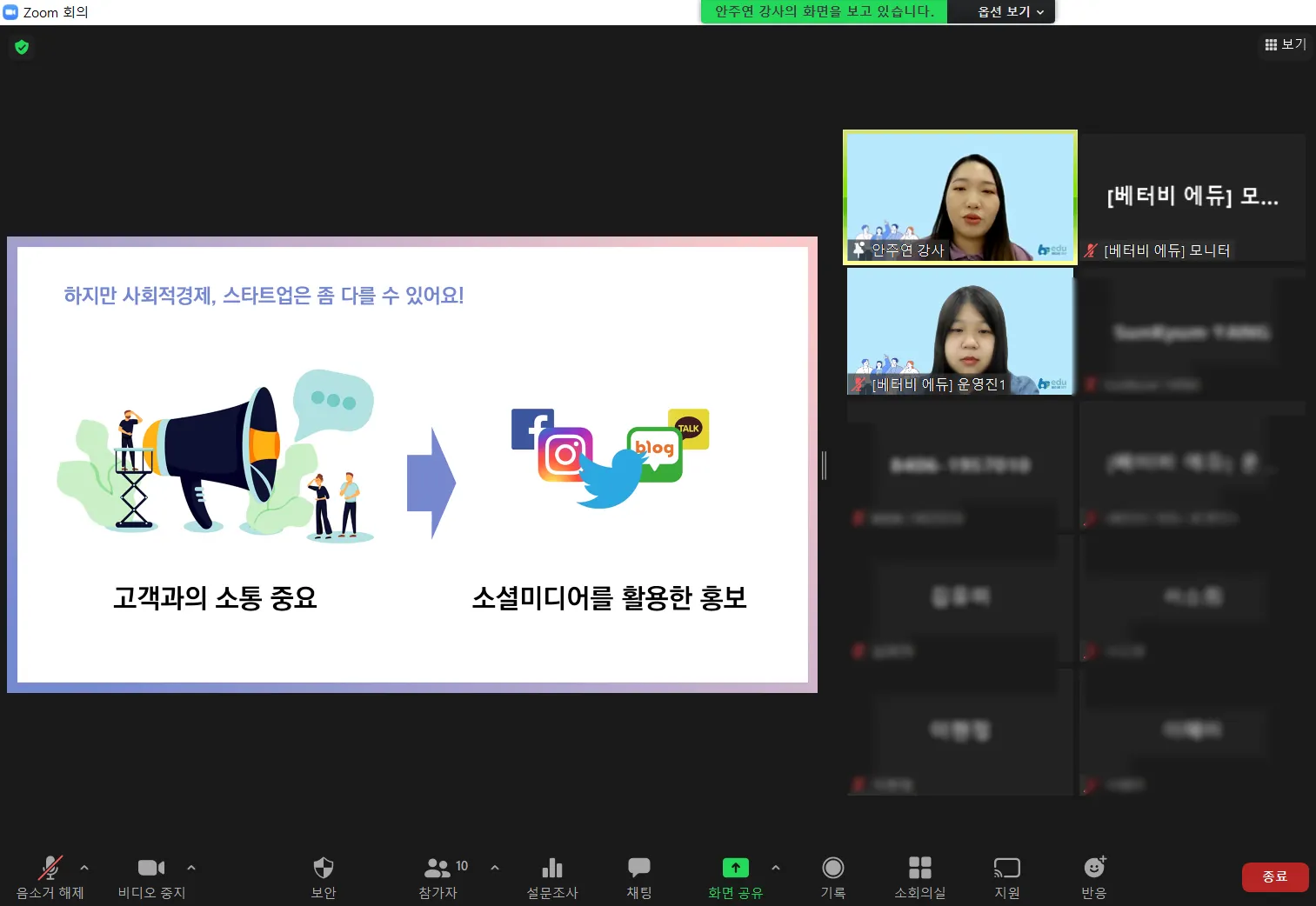End the meeting with red 종료 button
The image size is (1316, 906).
click(1275, 877)
